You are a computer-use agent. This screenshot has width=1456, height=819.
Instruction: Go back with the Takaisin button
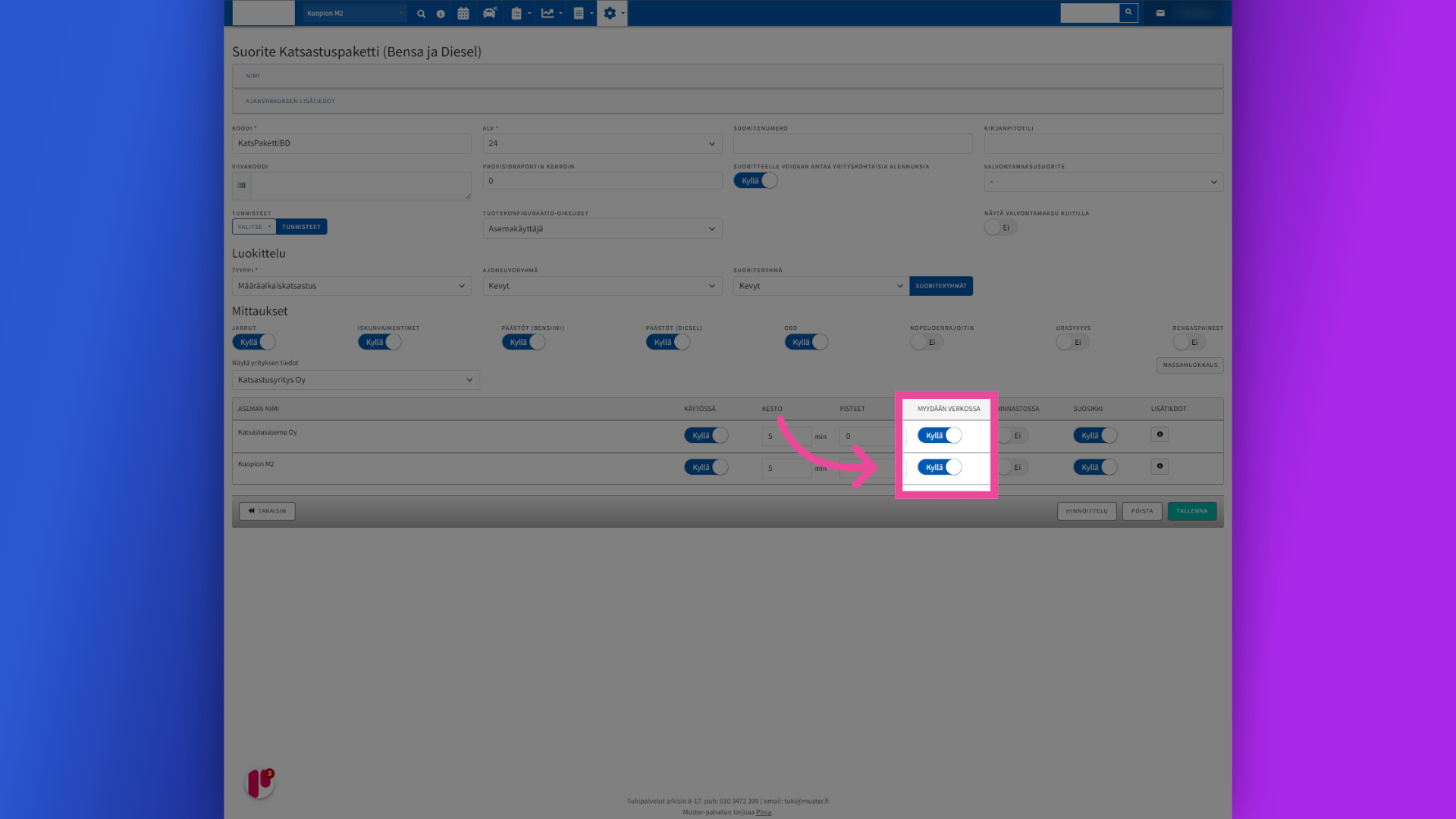[268, 511]
